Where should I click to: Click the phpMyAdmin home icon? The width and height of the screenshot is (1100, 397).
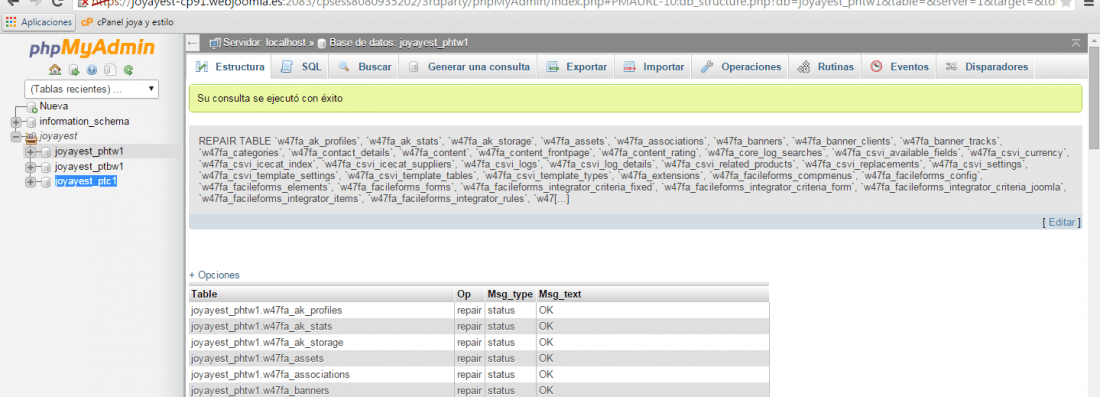tap(55, 70)
